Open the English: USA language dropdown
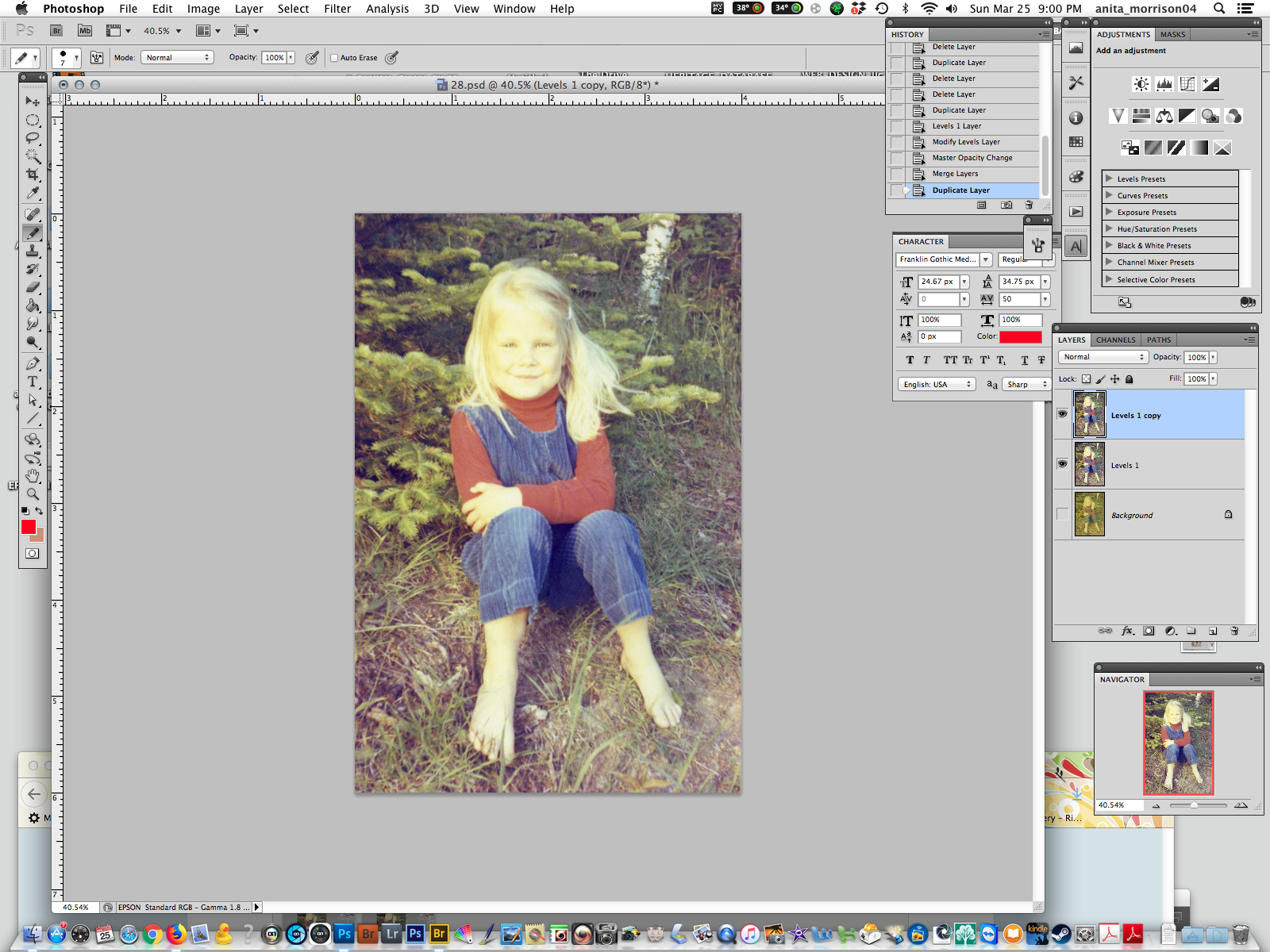The height and width of the screenshot is (952, 1270). coord(937,384)
